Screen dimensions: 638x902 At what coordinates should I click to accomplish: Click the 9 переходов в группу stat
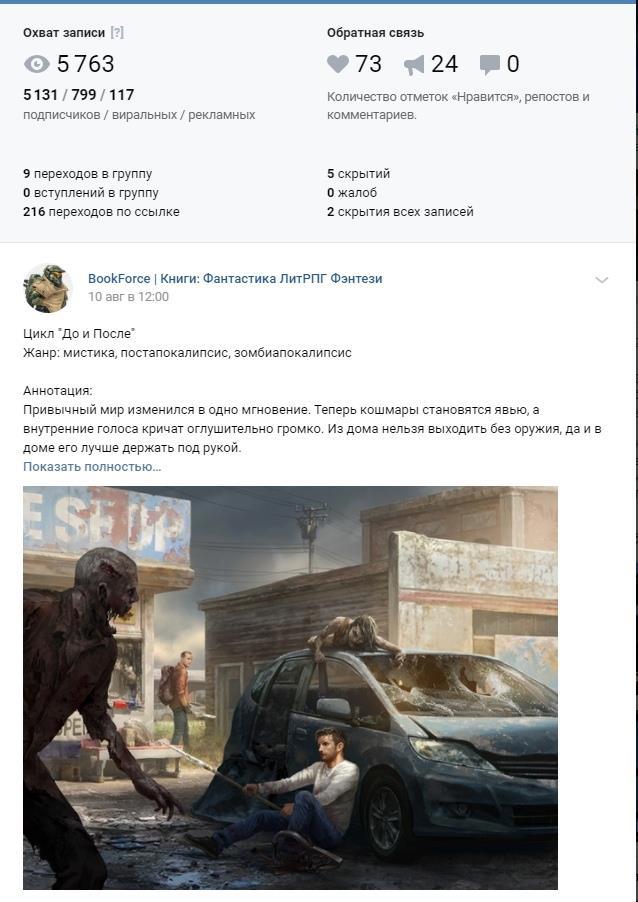tap(87, 174)
